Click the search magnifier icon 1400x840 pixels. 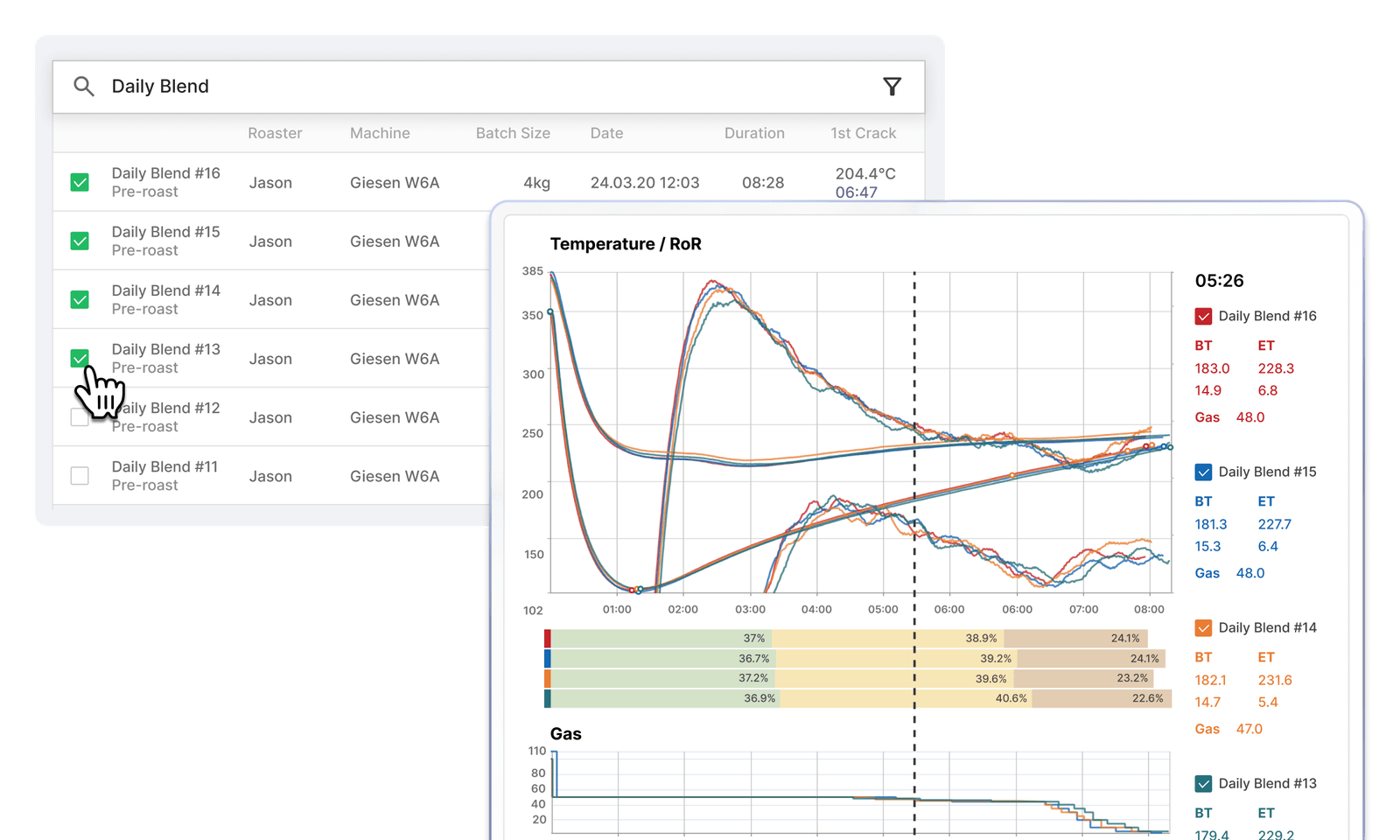tap(85, 86)
